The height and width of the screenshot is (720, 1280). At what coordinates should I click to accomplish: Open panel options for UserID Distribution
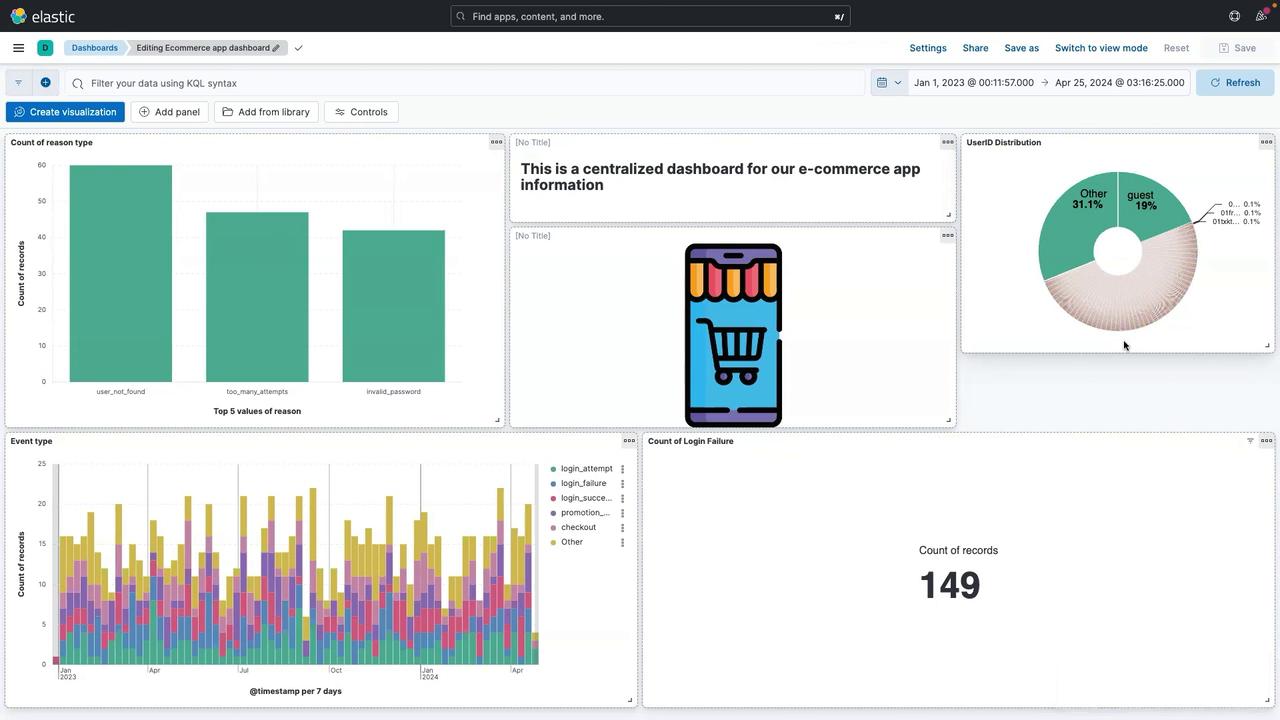pyautogui.click(x=1266, y=142)
